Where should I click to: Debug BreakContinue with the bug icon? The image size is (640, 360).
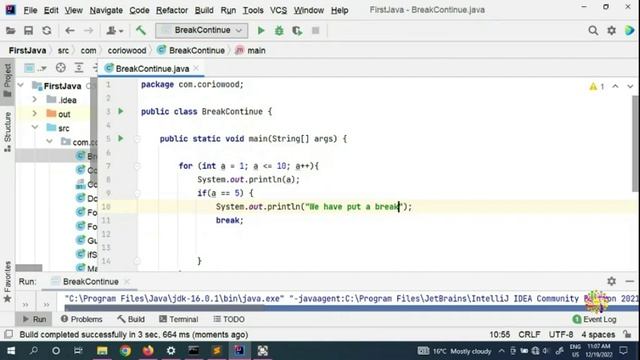coord(279,31)
